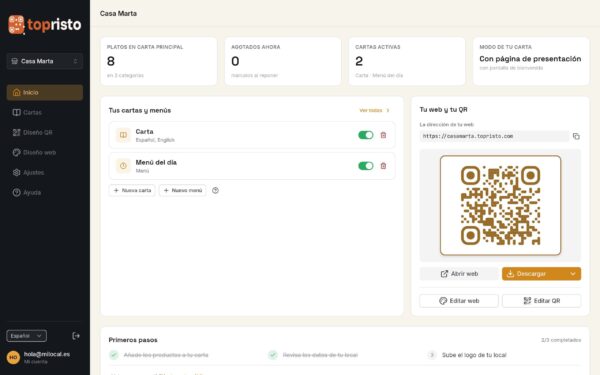Click step Sube el logo de tu local
Viewport: 600px width, 375px height.
[474, 355]
